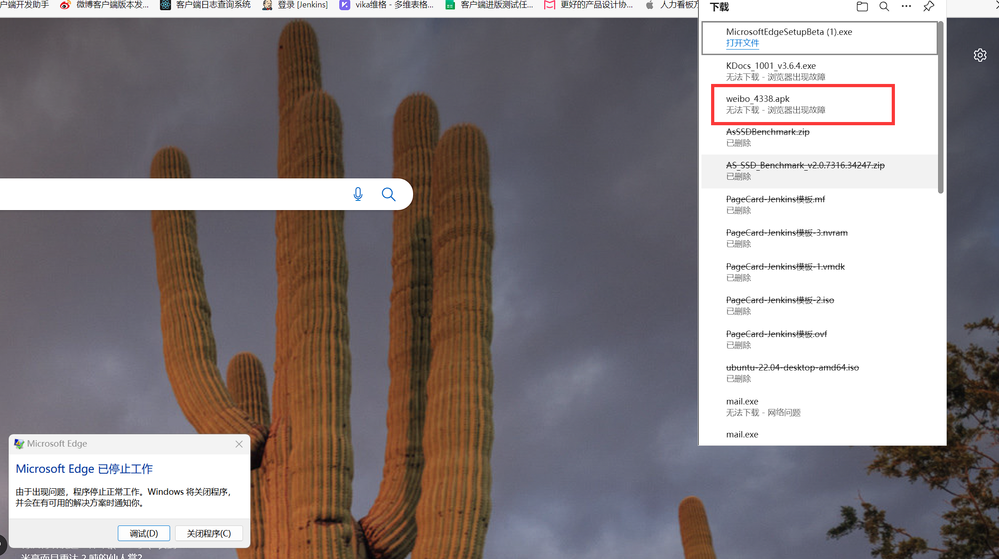This screenshot has height=559, width=999.
Task: Search downloads with the magnifier icon
Action: pyautogui.click(x=884, y=6)
